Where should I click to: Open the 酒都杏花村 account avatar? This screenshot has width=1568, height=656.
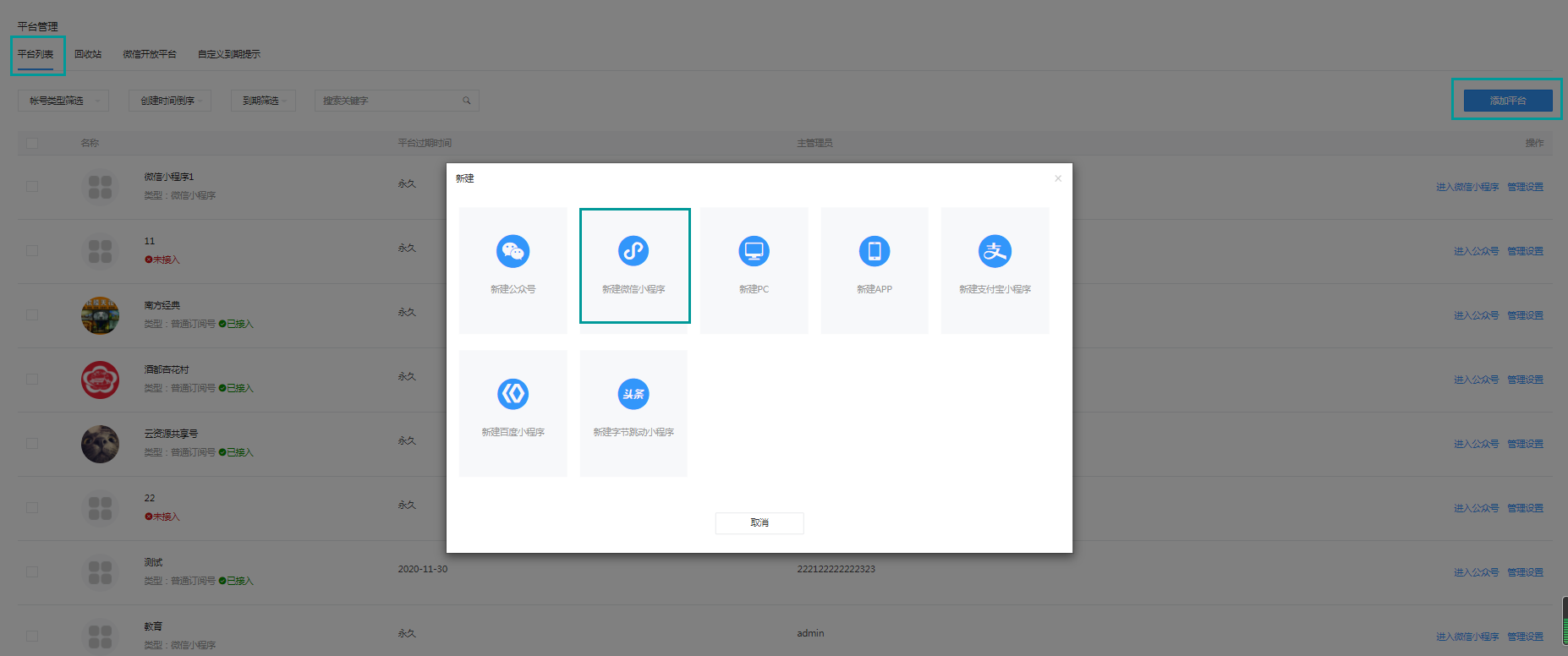tap(100, 380)
